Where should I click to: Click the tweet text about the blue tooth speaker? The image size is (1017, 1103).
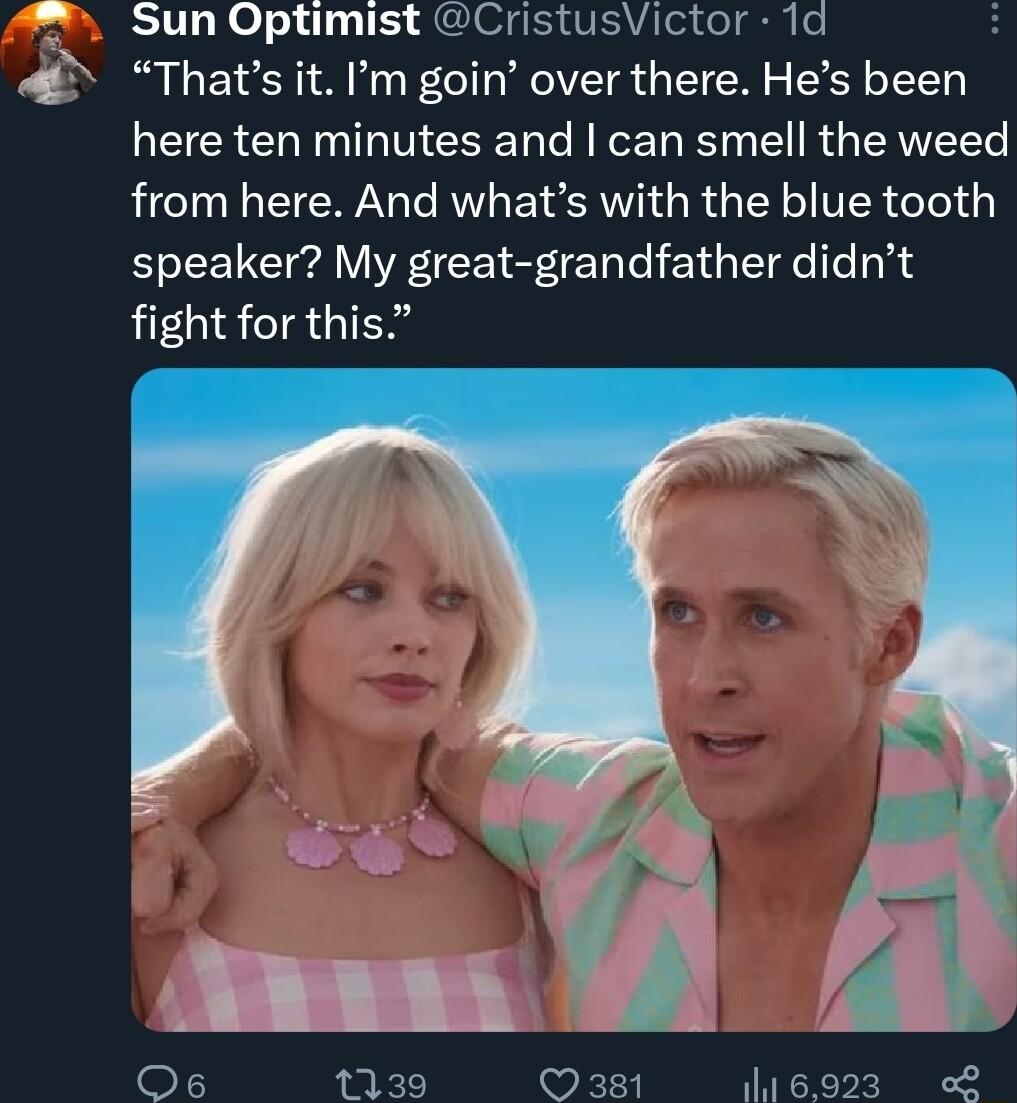[563, 203]
